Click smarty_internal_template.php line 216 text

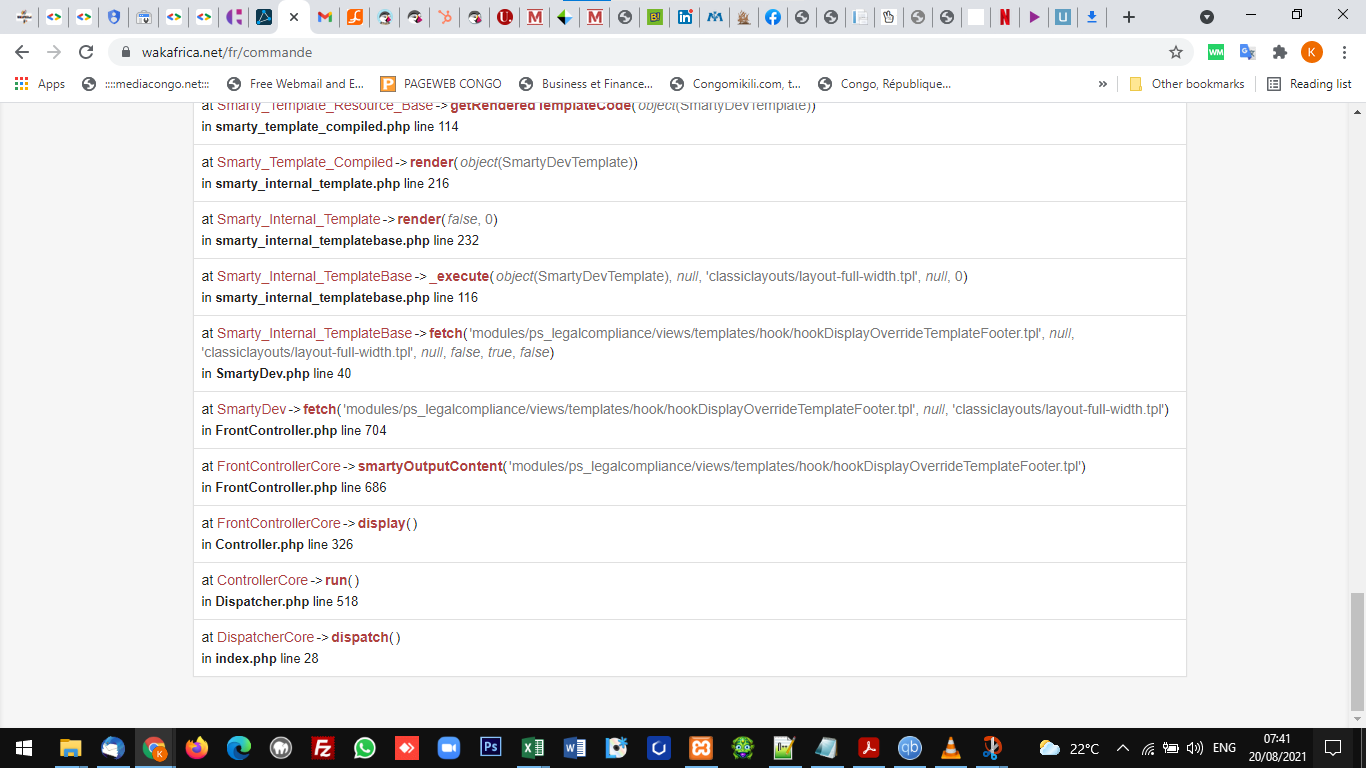pos(325,184)
